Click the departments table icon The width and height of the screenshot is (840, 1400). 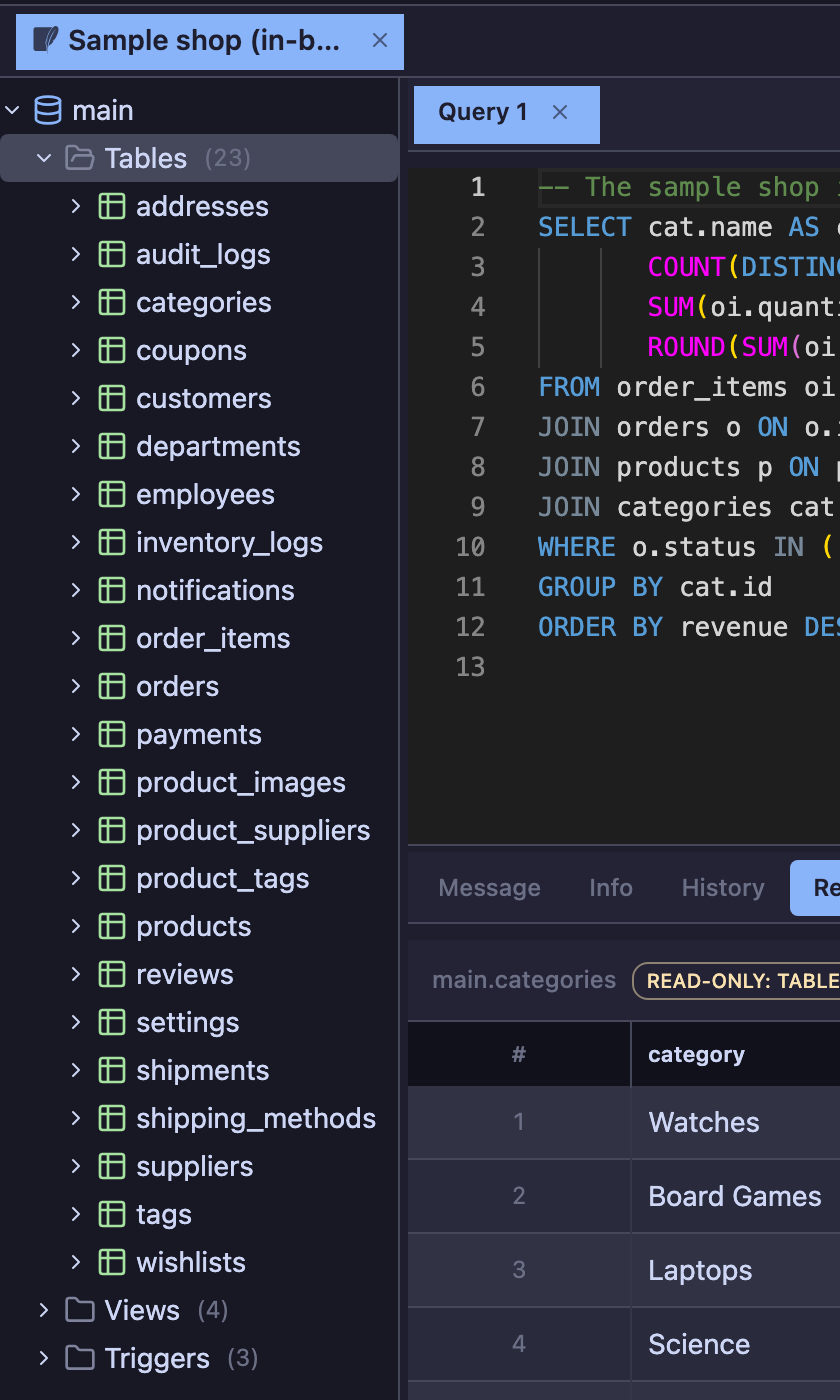tap(111, 446)
